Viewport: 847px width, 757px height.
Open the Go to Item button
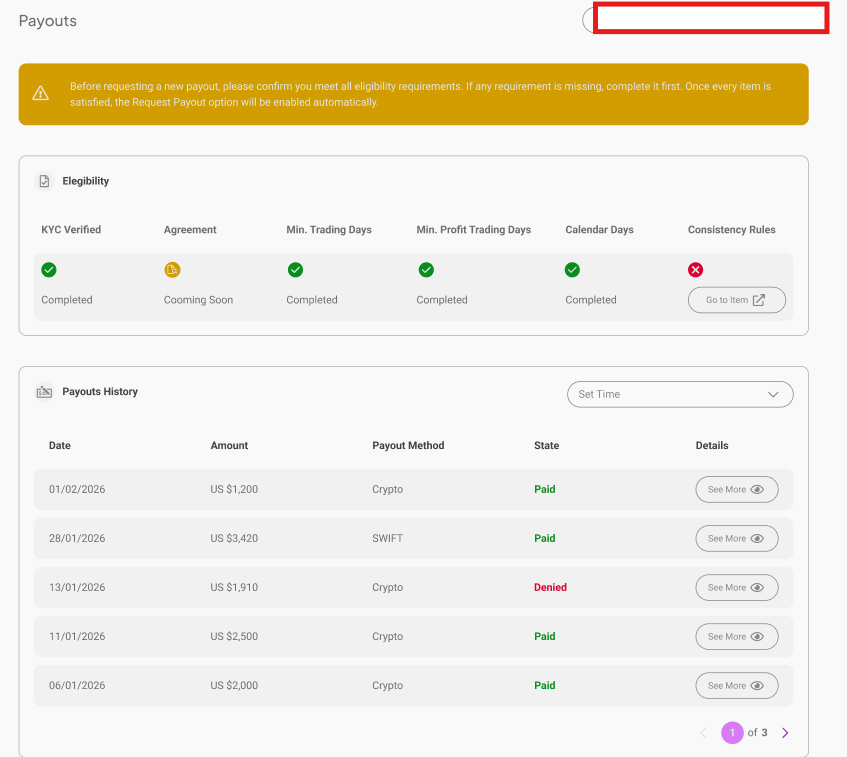click(736, 300)
